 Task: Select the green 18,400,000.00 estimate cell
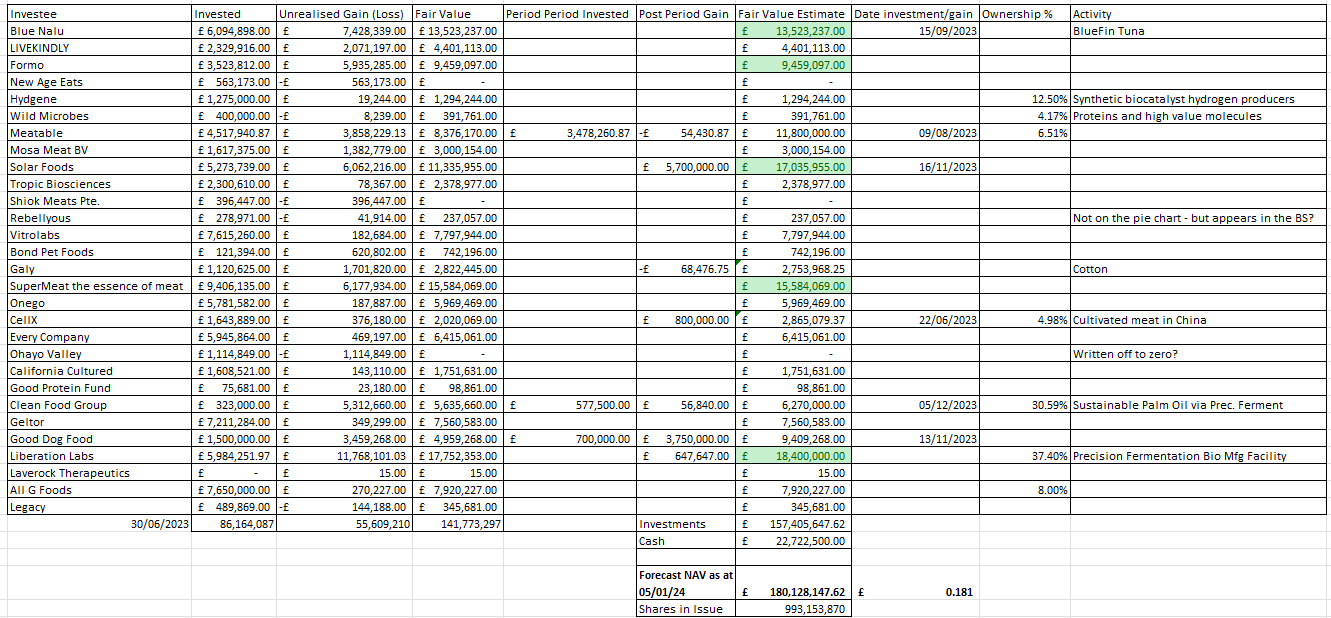coord(794,456)
